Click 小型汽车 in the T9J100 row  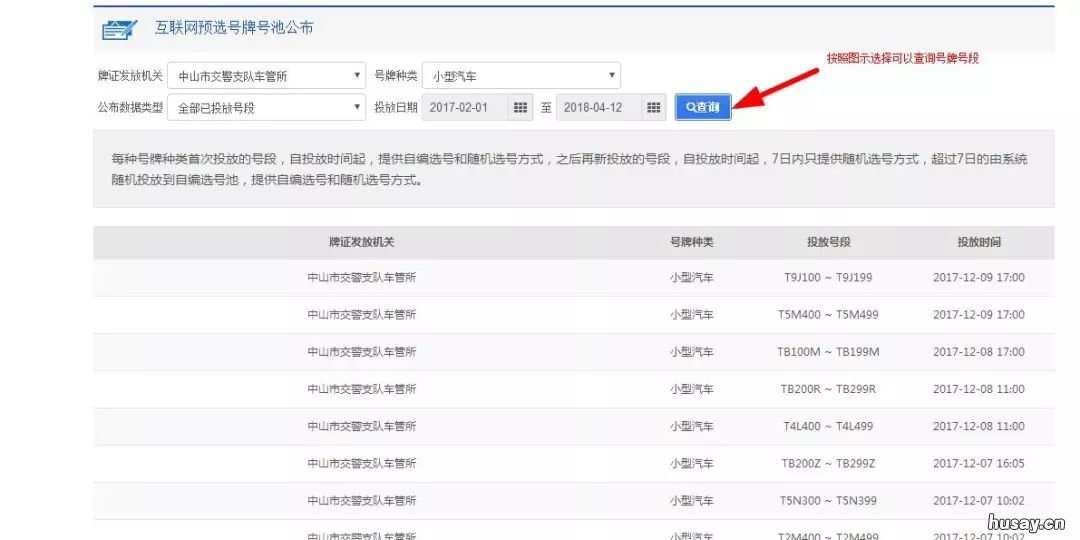click(x=692, y=278)
